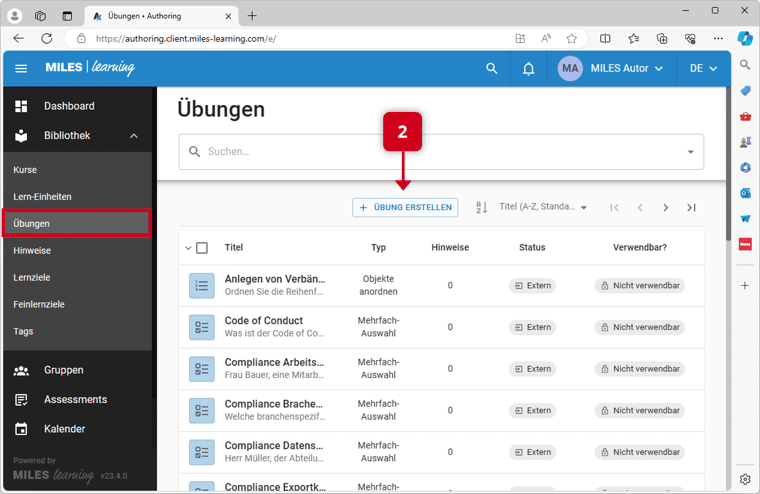Click the Übung erstellen button
760x494 pixels.
click(405, 207)
